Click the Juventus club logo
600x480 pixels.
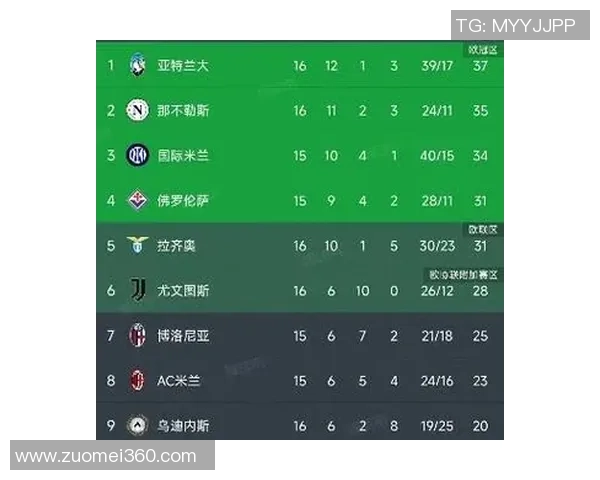tap(137, 291)
